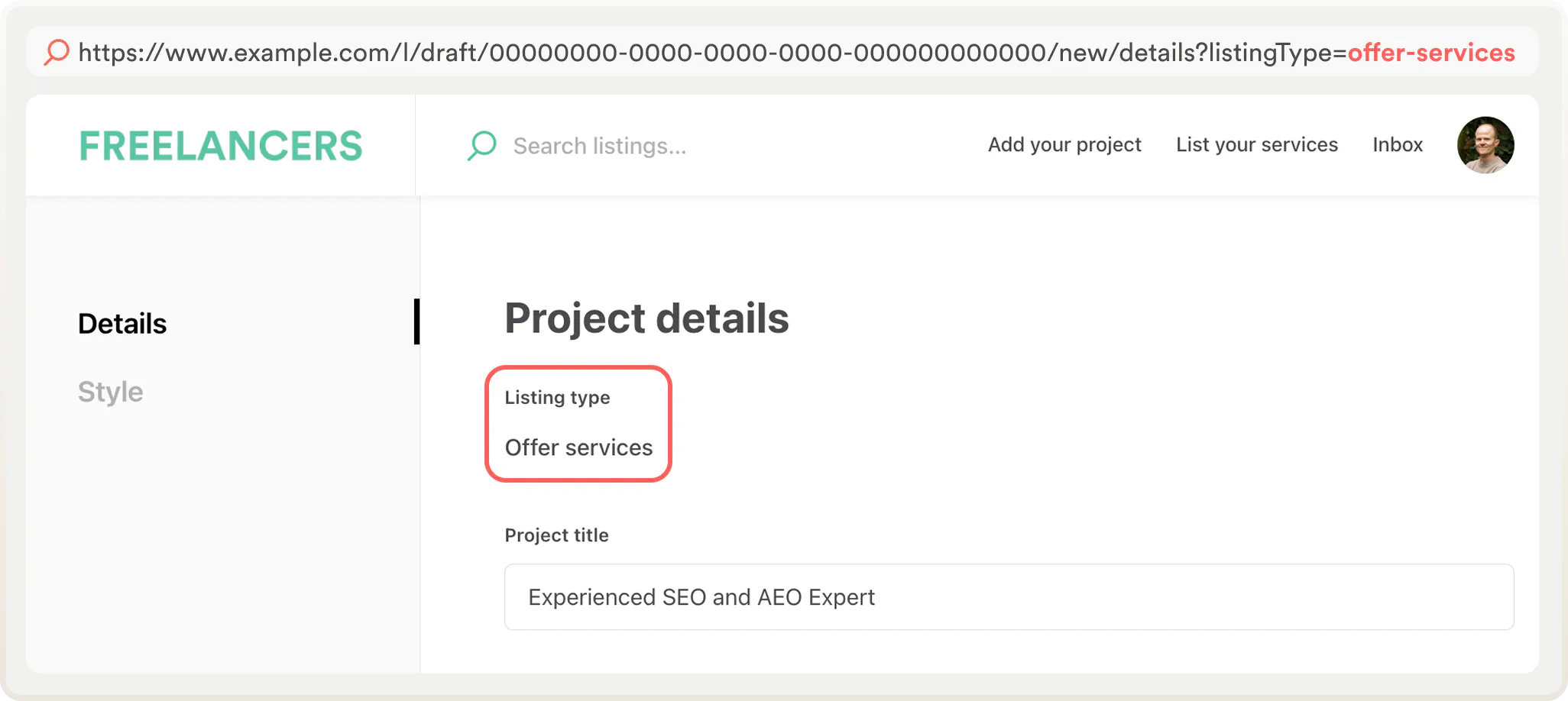This screenshot has width=1568, height=701.
Task: Click the Project details heading
Action: [646, 318]
